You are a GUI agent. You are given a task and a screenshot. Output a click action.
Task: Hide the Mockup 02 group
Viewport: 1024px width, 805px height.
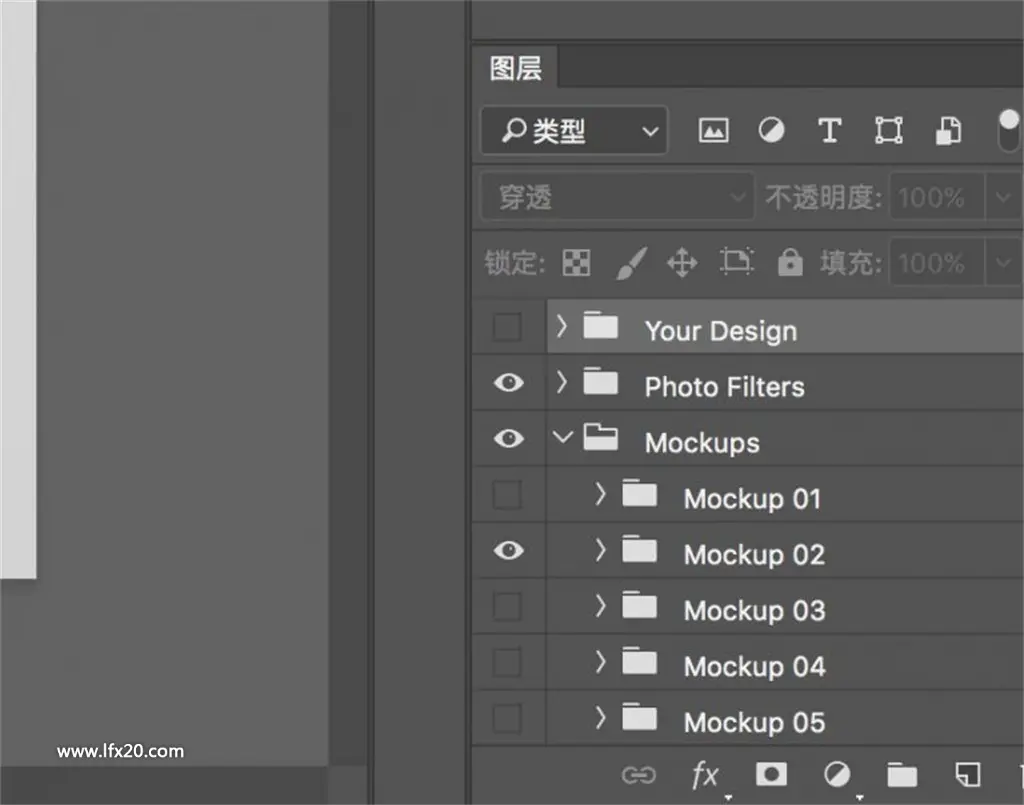[x=509, y=550]
